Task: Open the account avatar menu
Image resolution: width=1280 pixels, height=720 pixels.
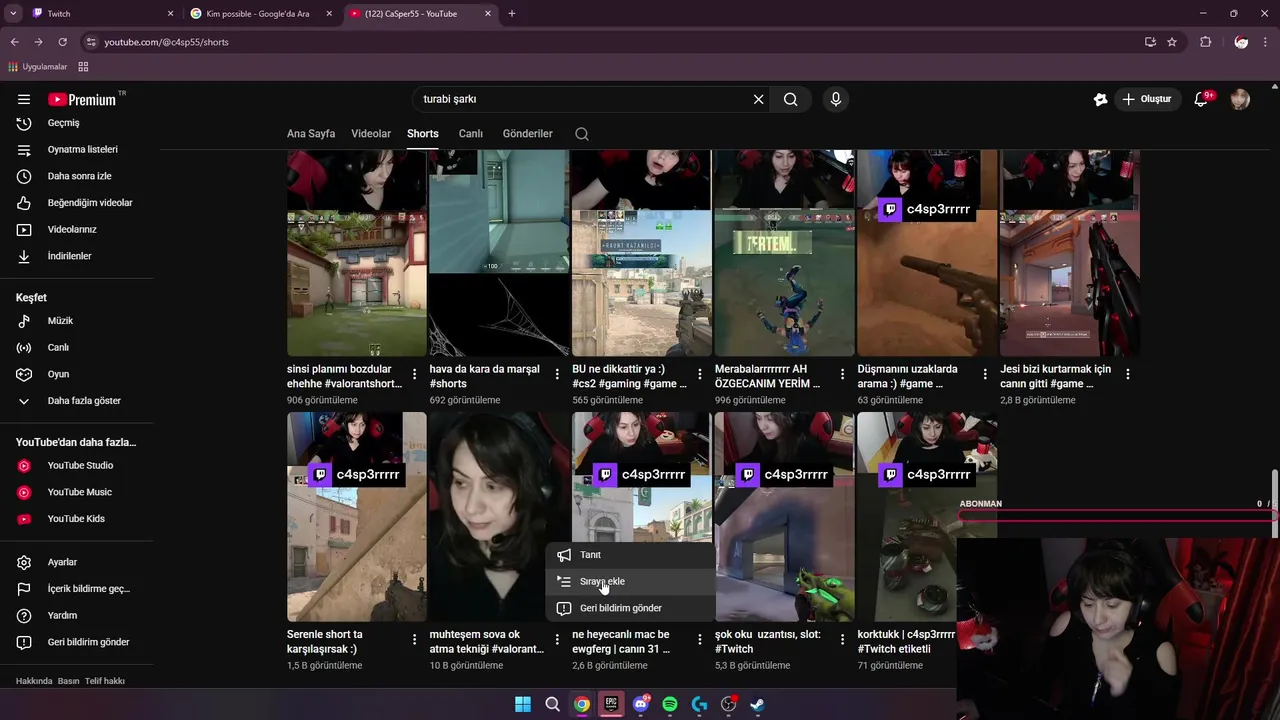Action: (x=1240, y=99)
